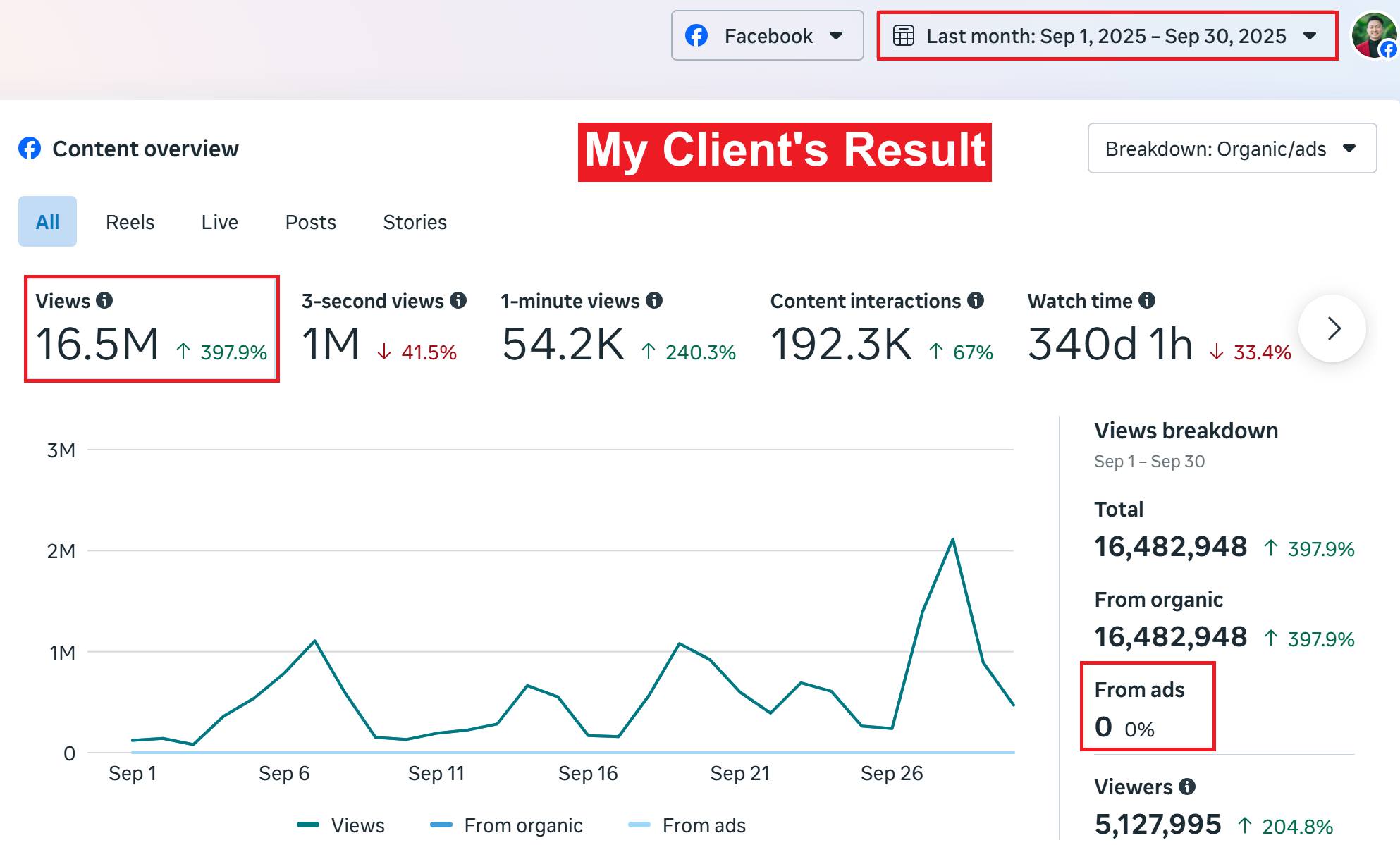1400x845 pixels.
Task: Click the 1-minute views info icon
Action: coord(654,301)
